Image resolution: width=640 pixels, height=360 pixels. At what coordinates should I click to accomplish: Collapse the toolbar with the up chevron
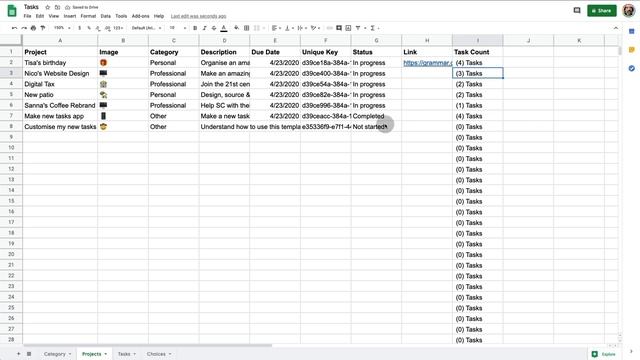(x=616, y=28)
